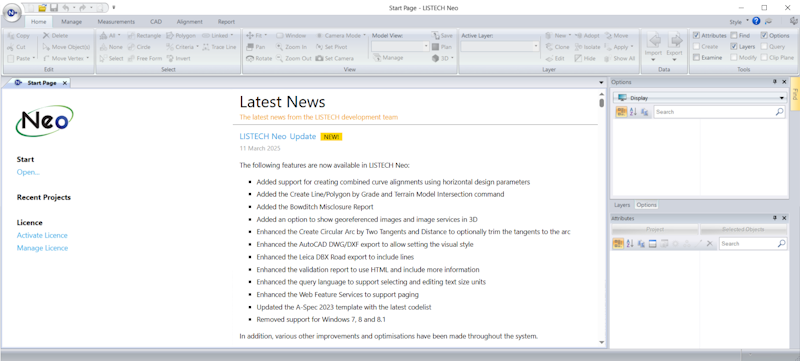Click the Zoom Out tool

point(294,58)
